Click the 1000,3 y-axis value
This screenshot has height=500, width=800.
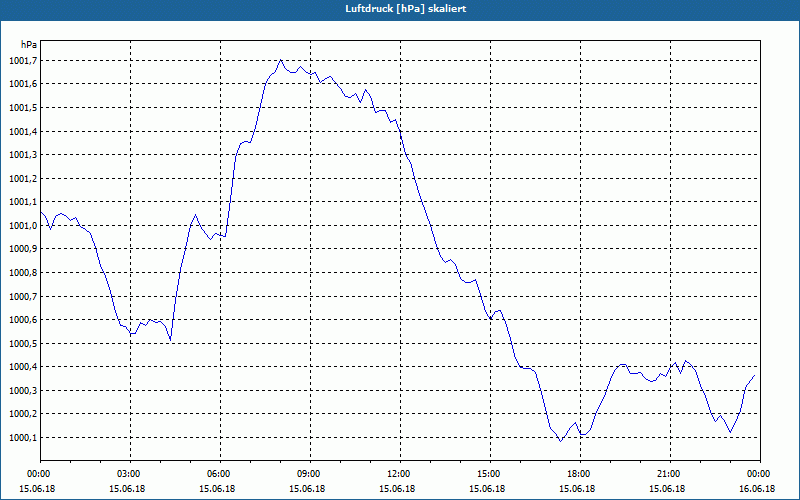23,391
